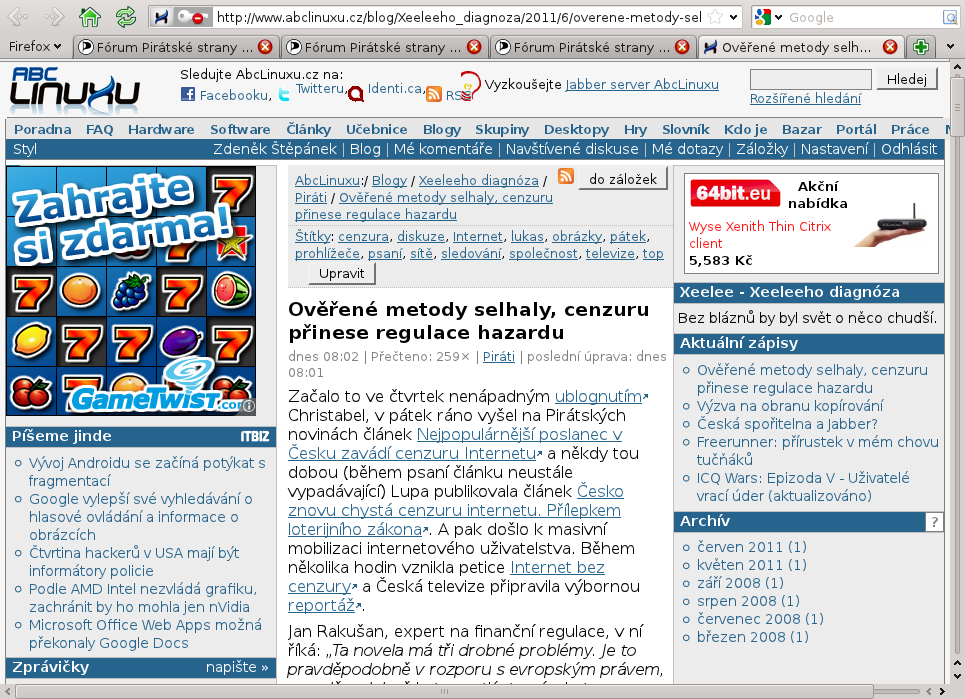Open the Wyse Xenith Thin Citrix client link
Image resolution: width=965 pixels, height=699 pixels.
(760, 234)
